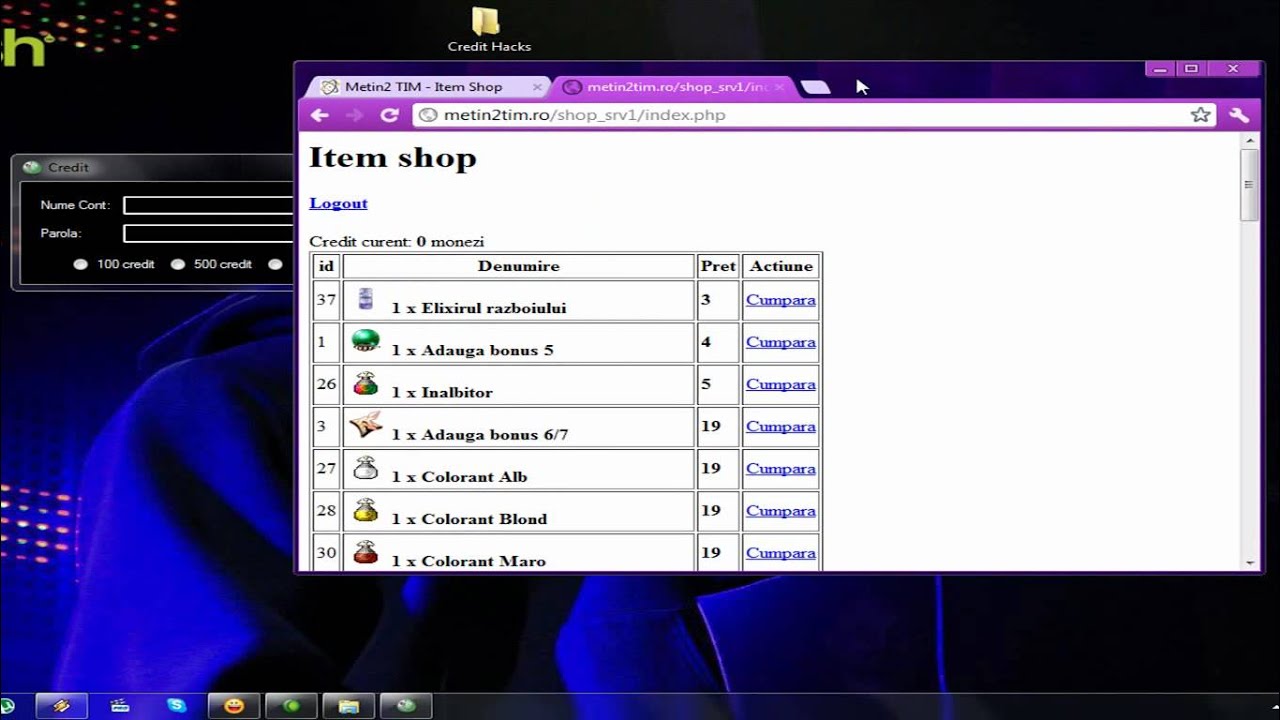The height and width of the screenshot is (720, 1280).
Task: Click the Elixirul razboiului item icon
Action: click(365, 298)
